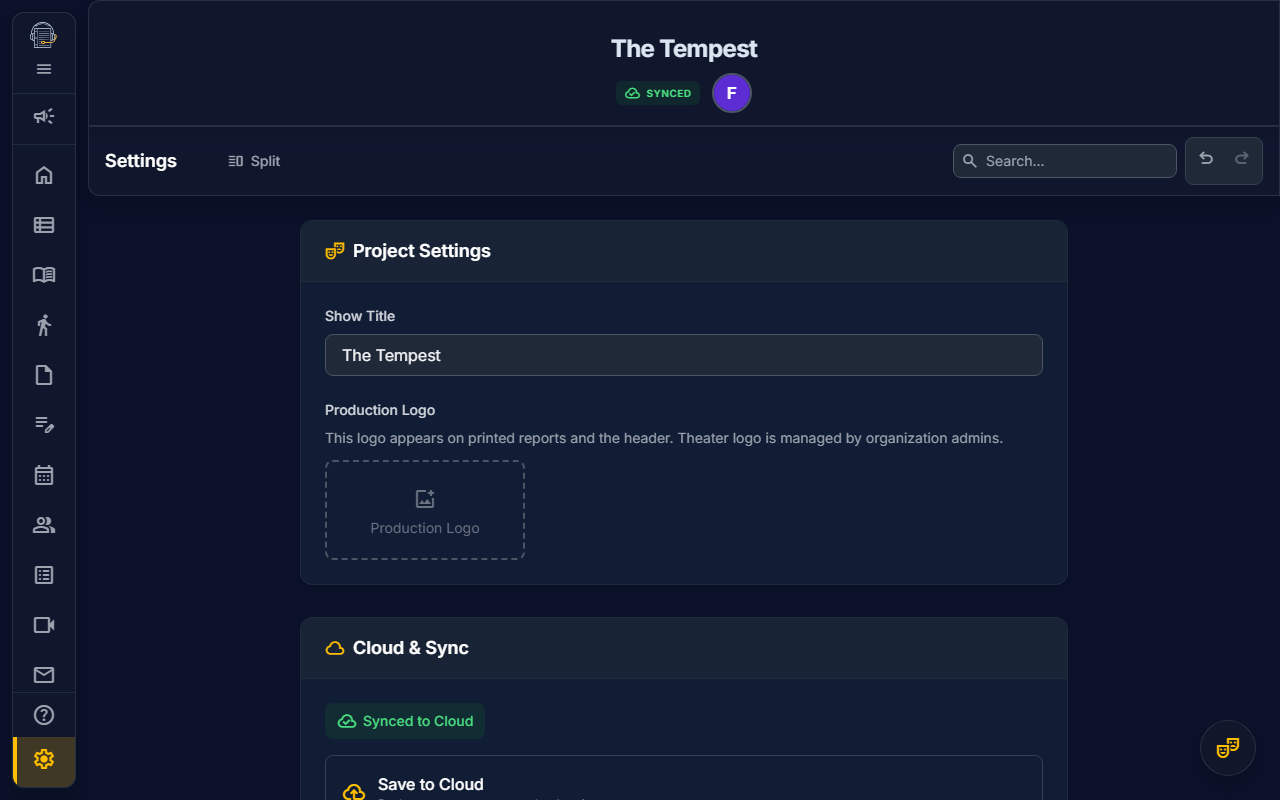The image size is (1280, 800).
Task: Go to Home via the house sidebar icon
Action: coord(43,174)
